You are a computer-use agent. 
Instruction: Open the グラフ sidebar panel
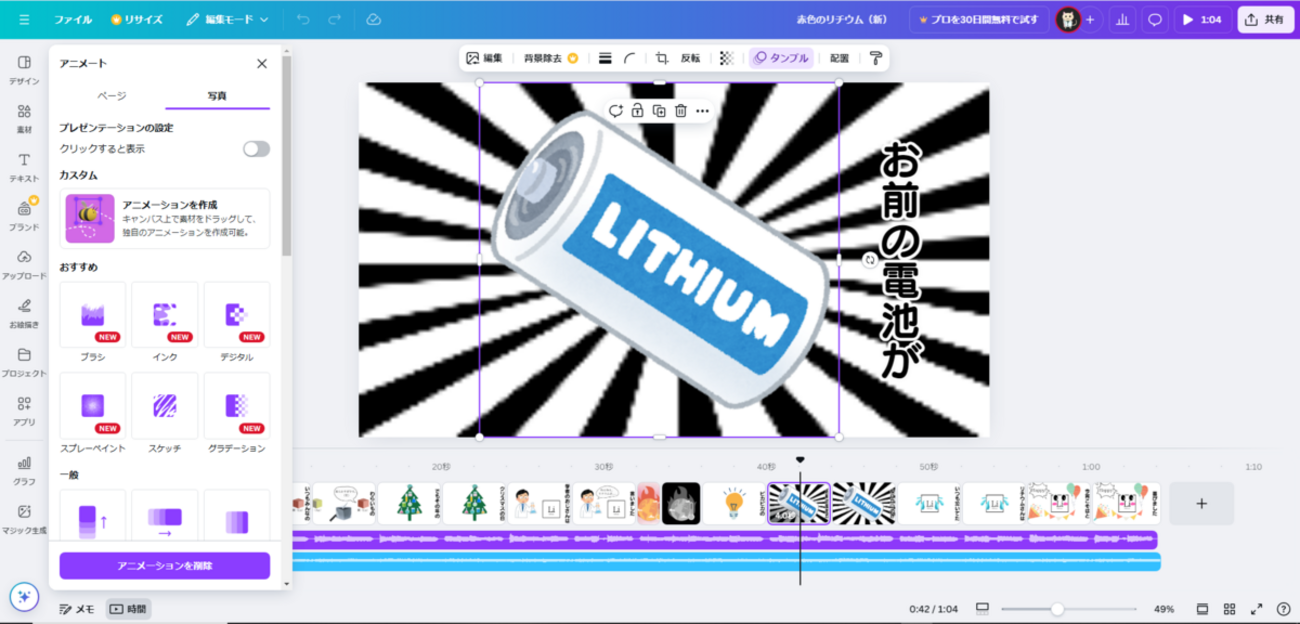point(24,470)
